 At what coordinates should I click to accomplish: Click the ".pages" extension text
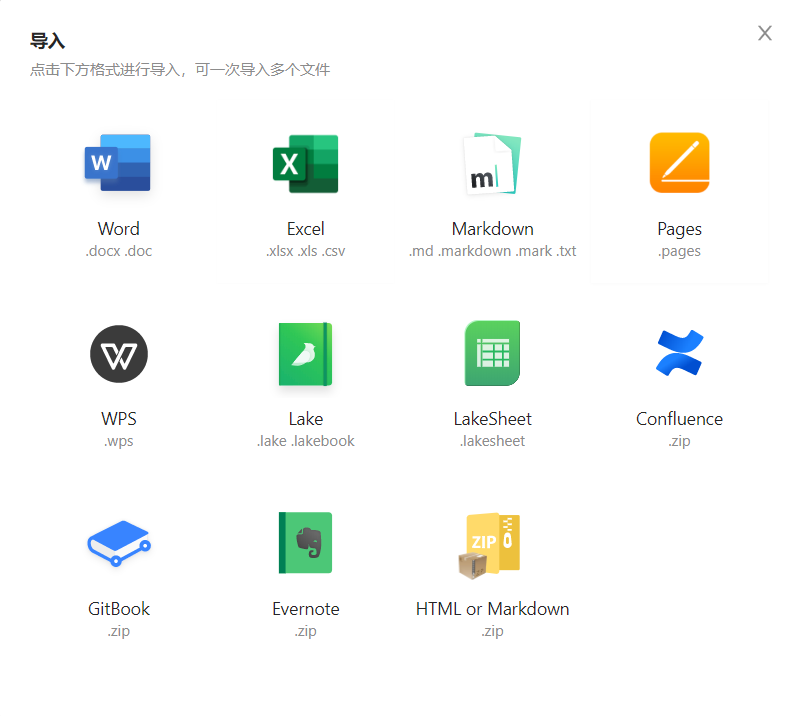tap(679, 252)
